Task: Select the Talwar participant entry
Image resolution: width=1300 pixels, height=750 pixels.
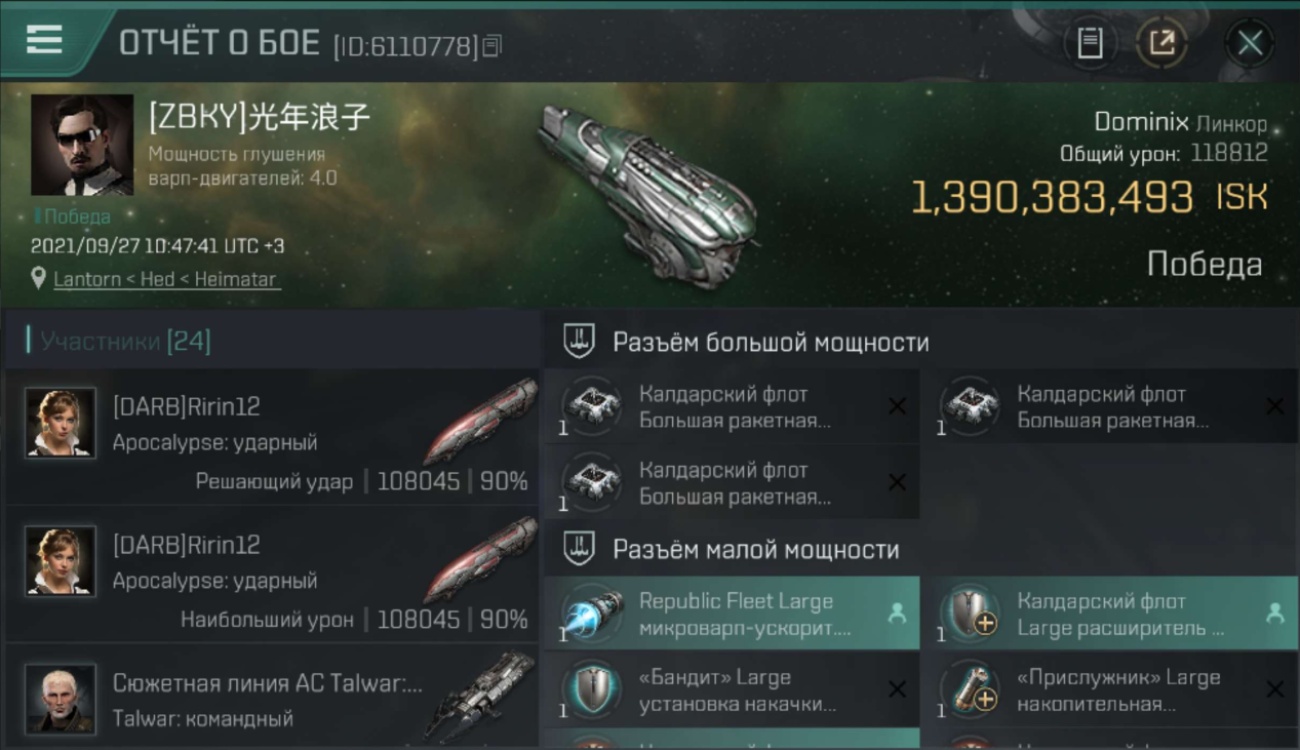Action: (272, 699)
